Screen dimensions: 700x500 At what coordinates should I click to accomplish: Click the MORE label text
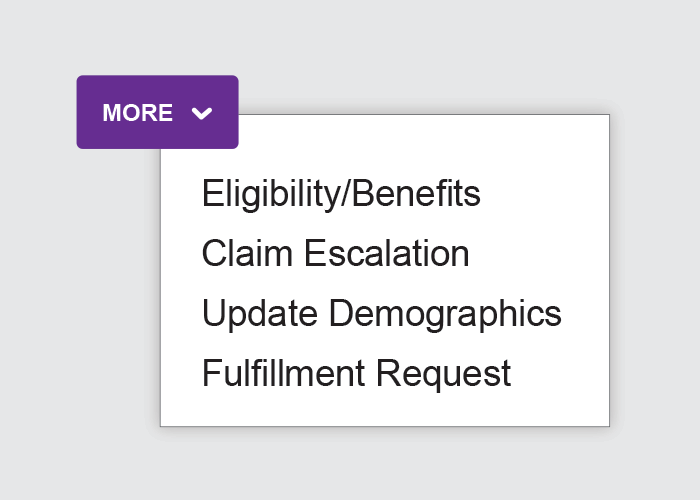click(138, 112)
